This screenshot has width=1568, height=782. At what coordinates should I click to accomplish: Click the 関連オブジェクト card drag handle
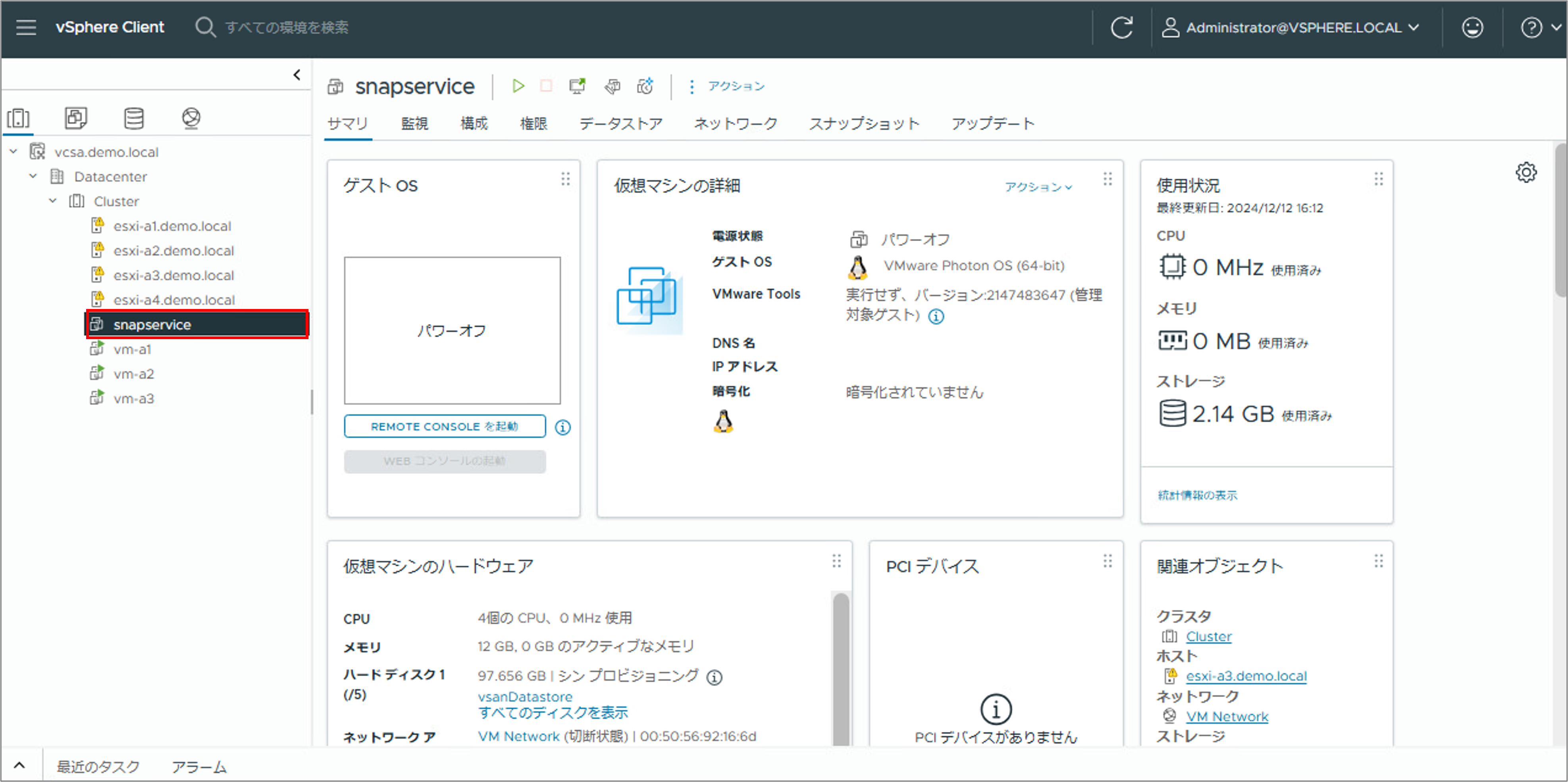(1379, 561)
